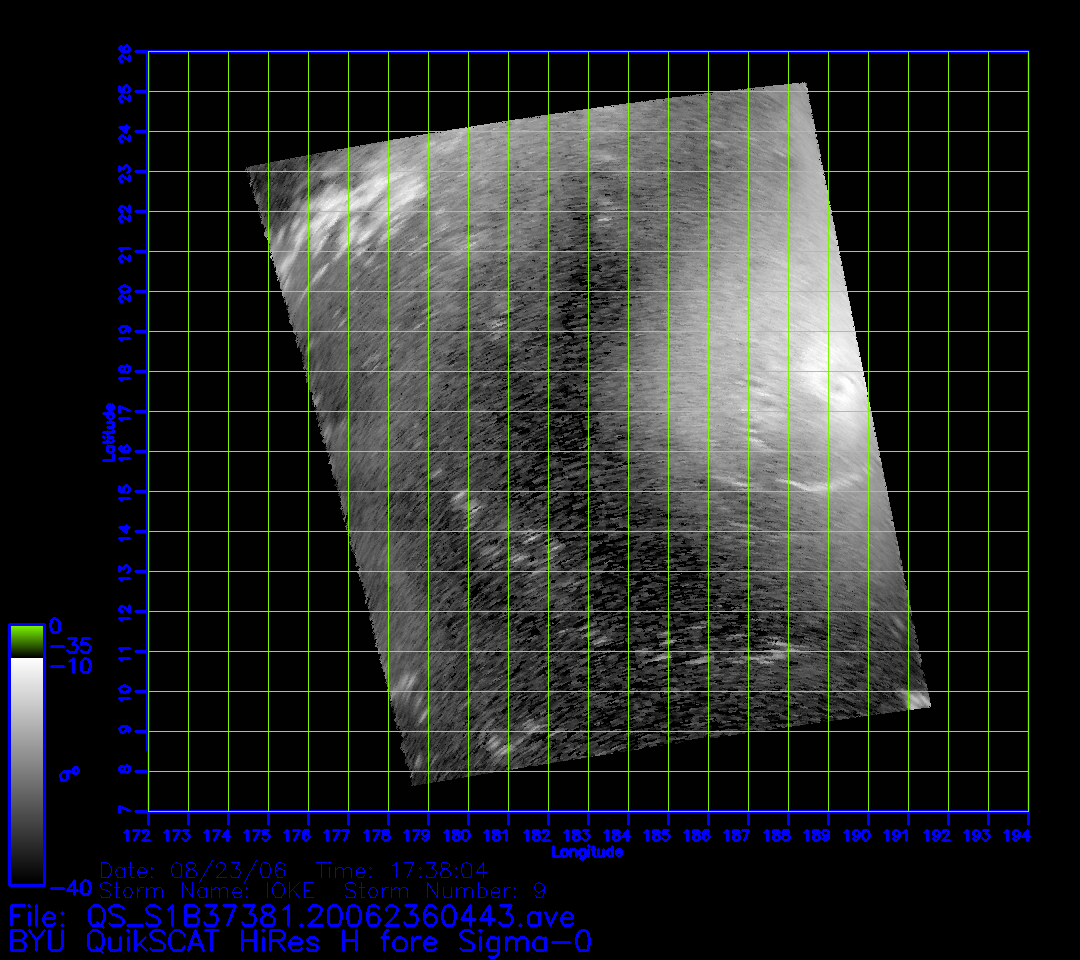Click the Time 17:38:04 text

point(402,870)
